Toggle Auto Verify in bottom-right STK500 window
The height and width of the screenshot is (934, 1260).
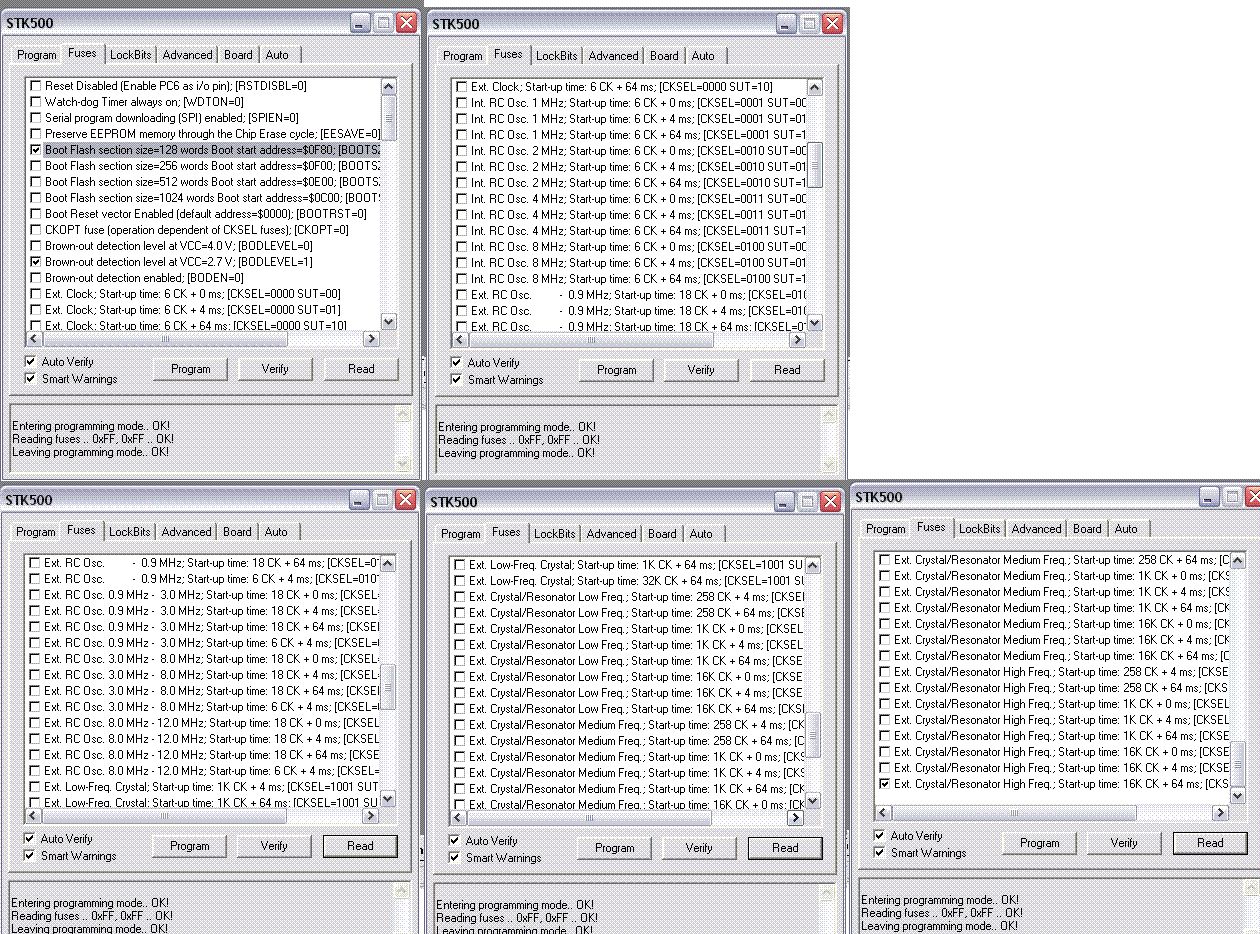click(x=879, y=836)
